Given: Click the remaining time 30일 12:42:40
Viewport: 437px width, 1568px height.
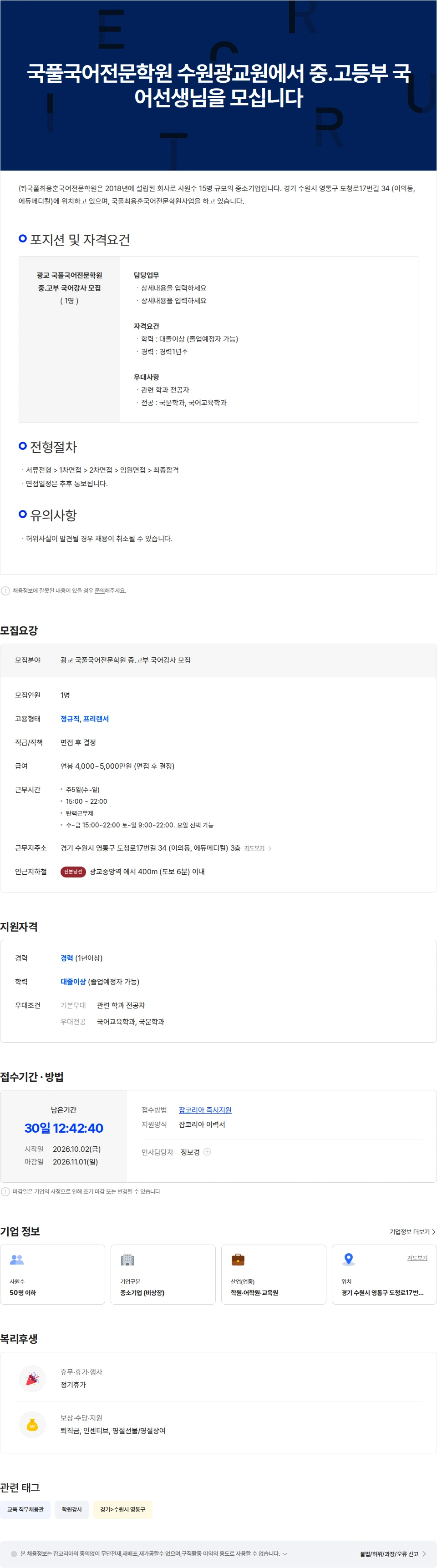Looking at the screenshot, I should pos(64,1128).
